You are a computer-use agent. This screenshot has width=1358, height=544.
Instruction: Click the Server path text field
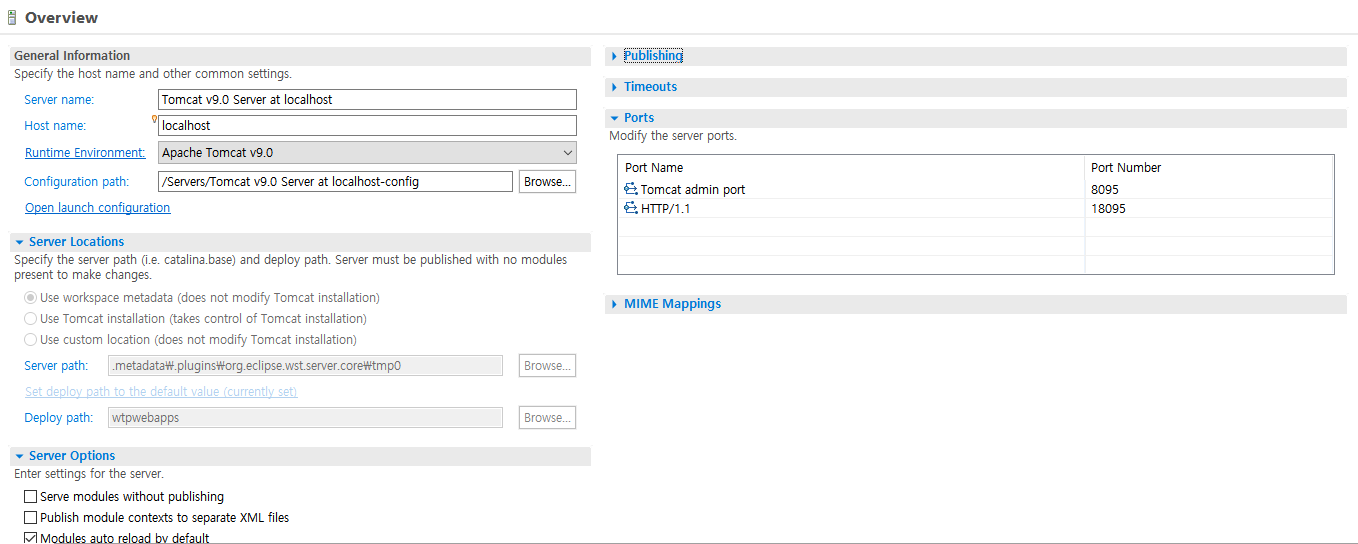[x=305, y=366]
